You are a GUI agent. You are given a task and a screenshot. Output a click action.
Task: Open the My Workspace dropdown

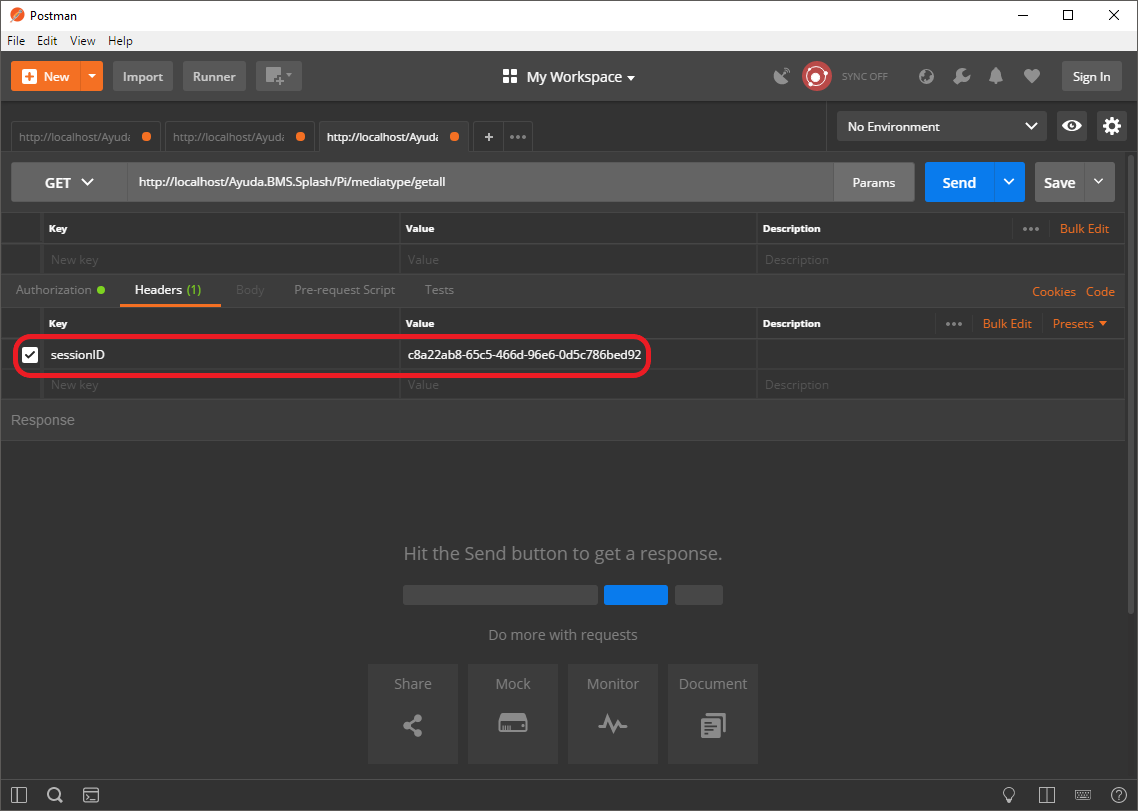[x=569, y=77]
